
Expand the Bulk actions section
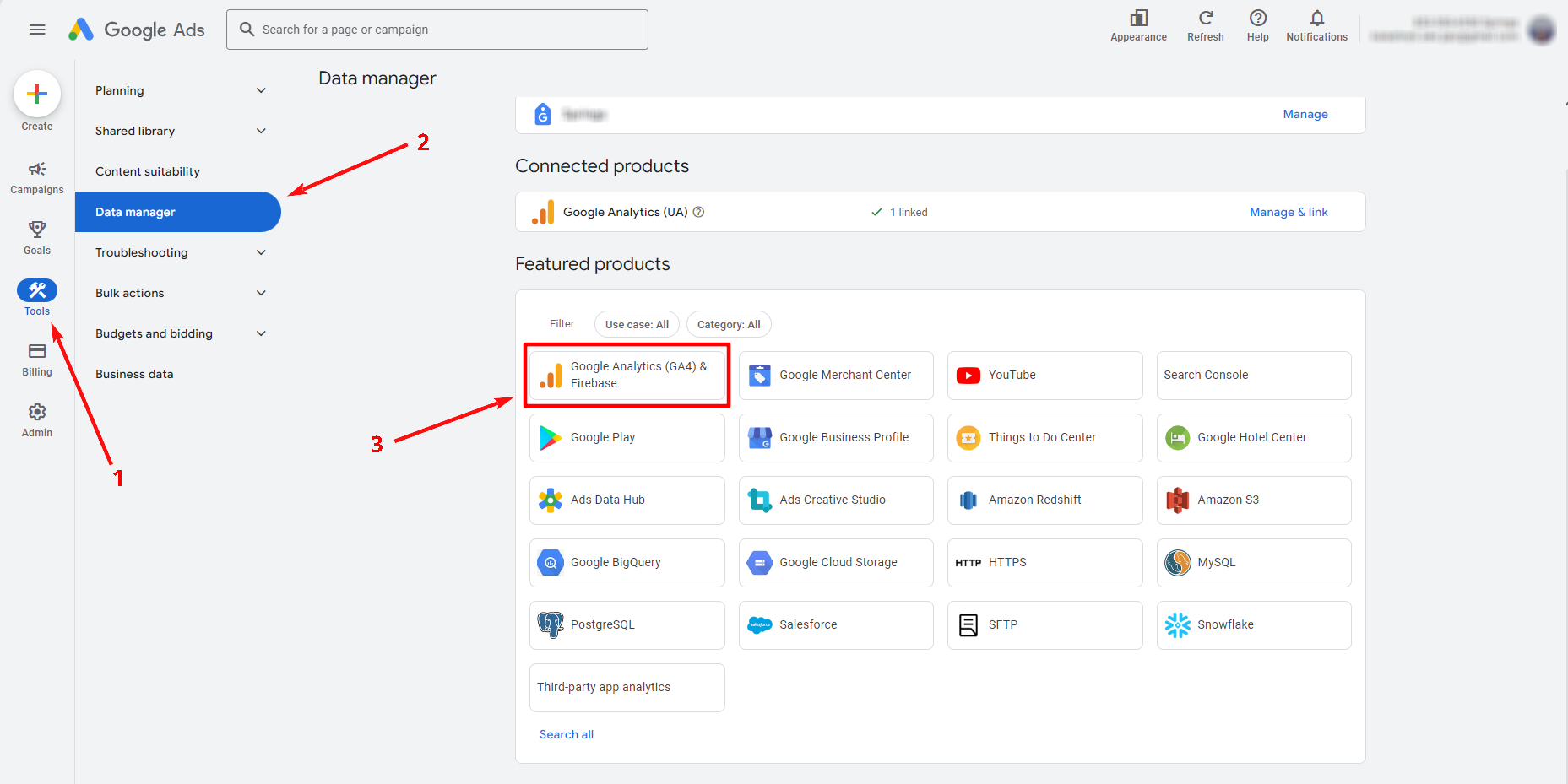coord(178,293)
